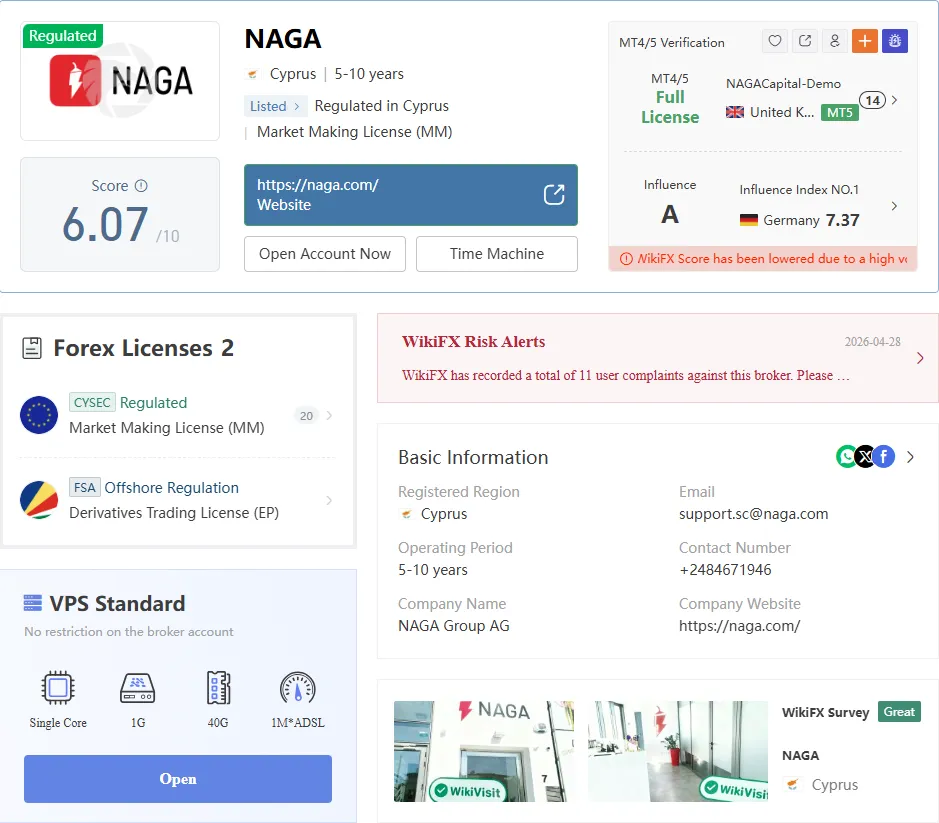The height and width of the screenshot is (823, 939).
Task: Expand the CYSEC license row arrow
Action: point(329,415)
